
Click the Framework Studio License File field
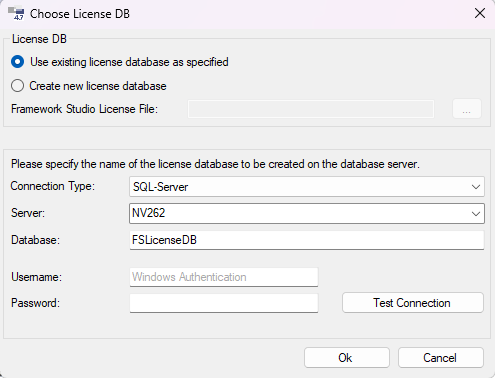(x=311, y=109)
